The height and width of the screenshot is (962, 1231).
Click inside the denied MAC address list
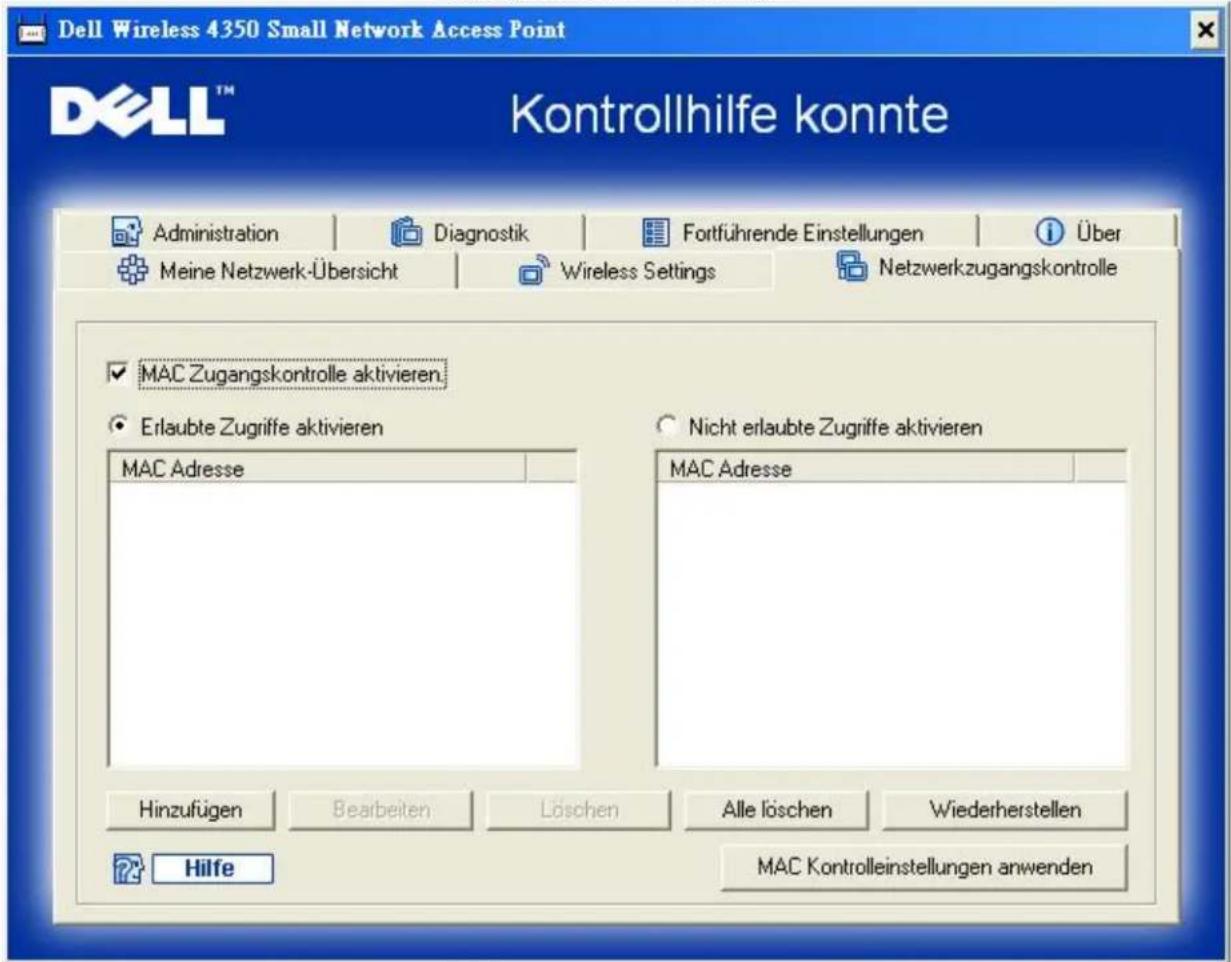pos(891,625)
